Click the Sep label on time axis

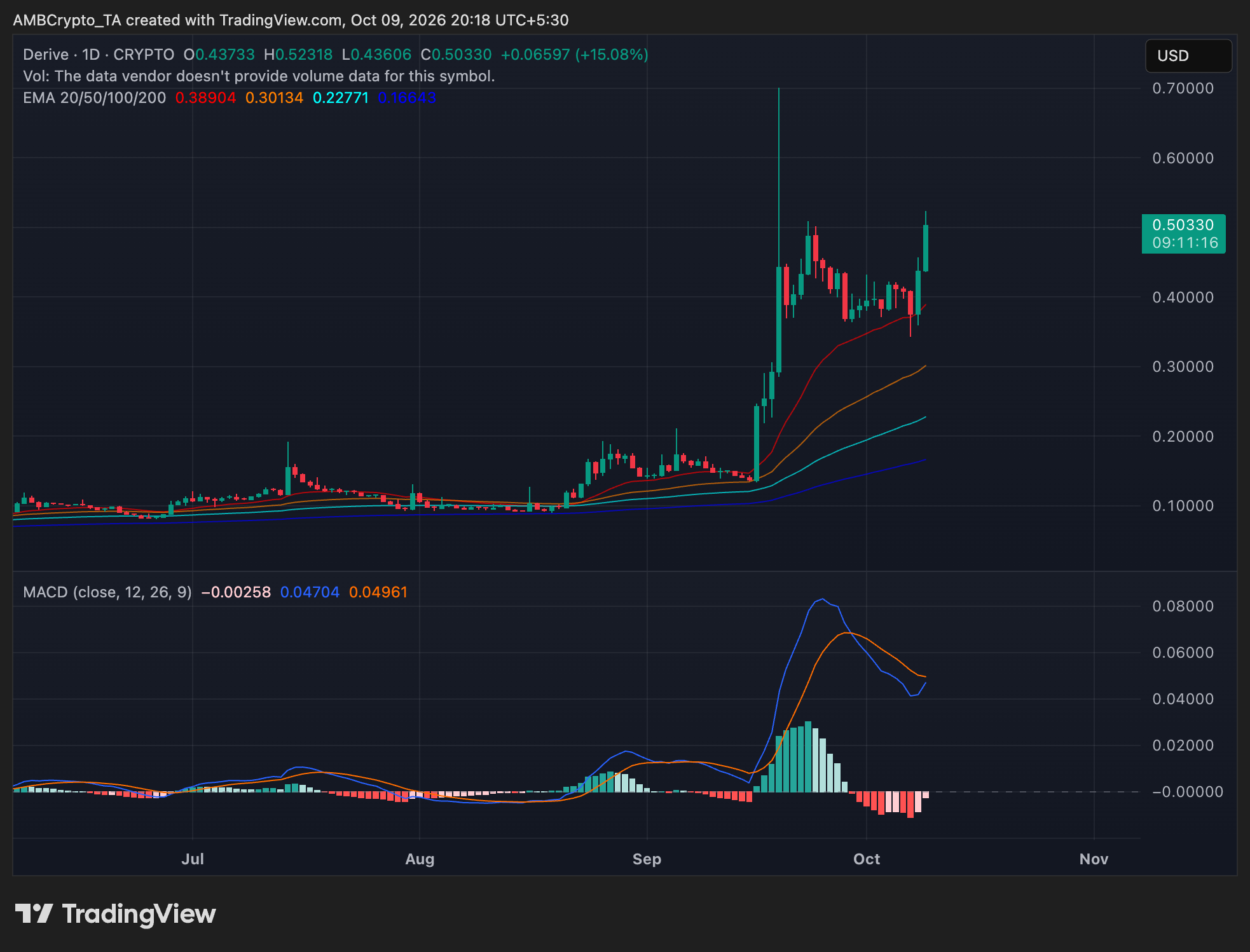pos(647,859)
